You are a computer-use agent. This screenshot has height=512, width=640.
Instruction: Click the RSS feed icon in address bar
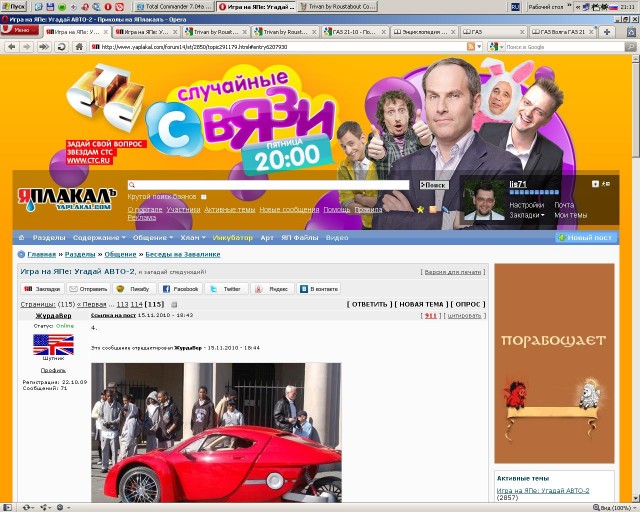[471, 47]
